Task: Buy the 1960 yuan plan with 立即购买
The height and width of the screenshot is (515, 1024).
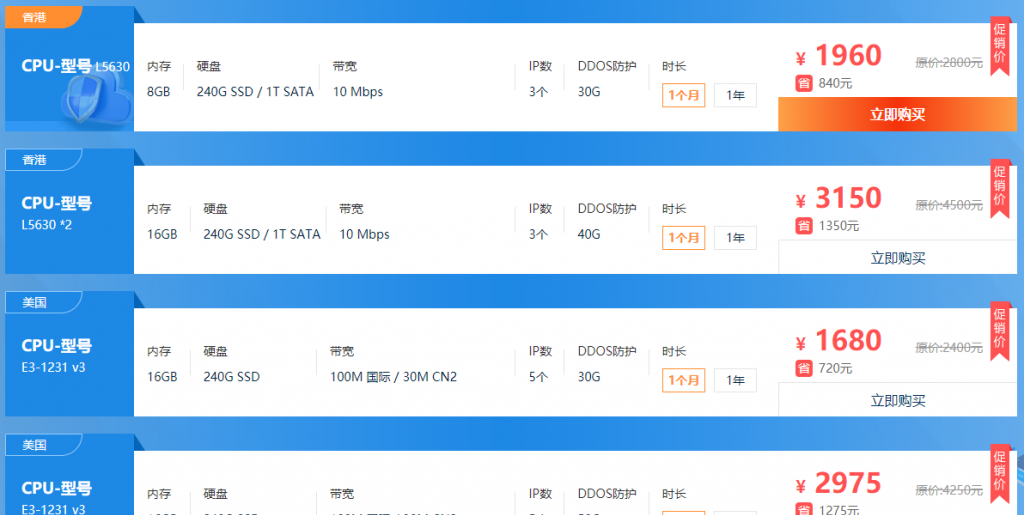Action: click(897, 114)
